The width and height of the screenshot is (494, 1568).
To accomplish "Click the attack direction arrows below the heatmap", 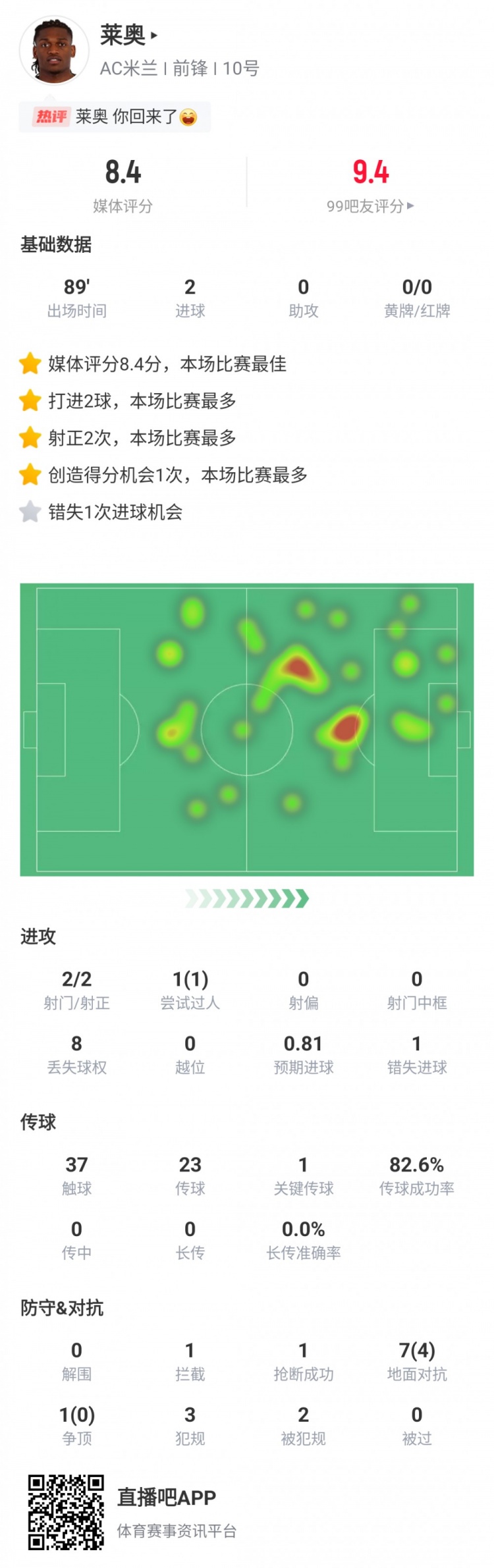I will [247, 898].
